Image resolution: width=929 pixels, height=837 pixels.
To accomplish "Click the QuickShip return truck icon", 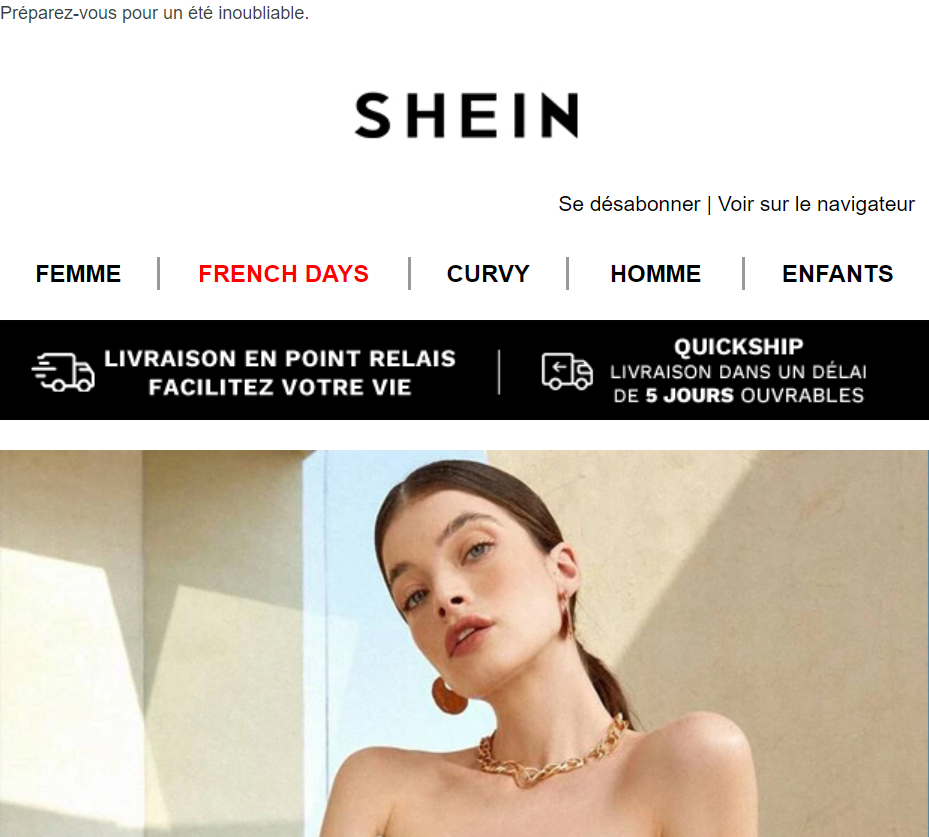I will [x=567, y=371].
